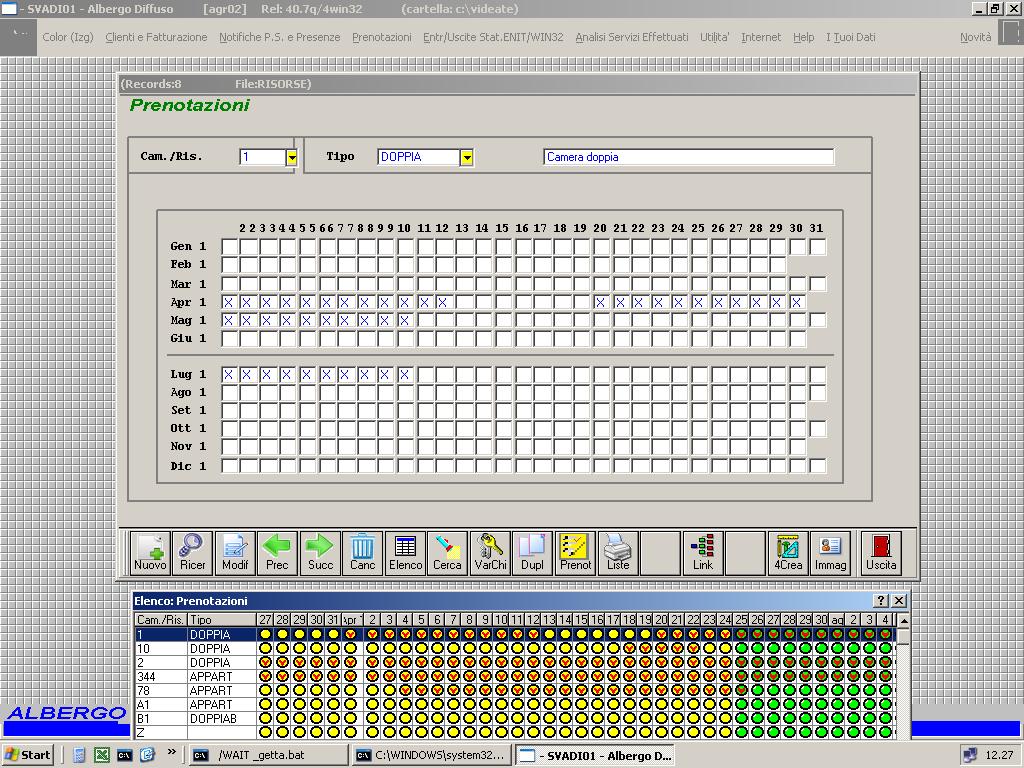
Task: Click the VarChi keys icon
Action: point(490,553)
